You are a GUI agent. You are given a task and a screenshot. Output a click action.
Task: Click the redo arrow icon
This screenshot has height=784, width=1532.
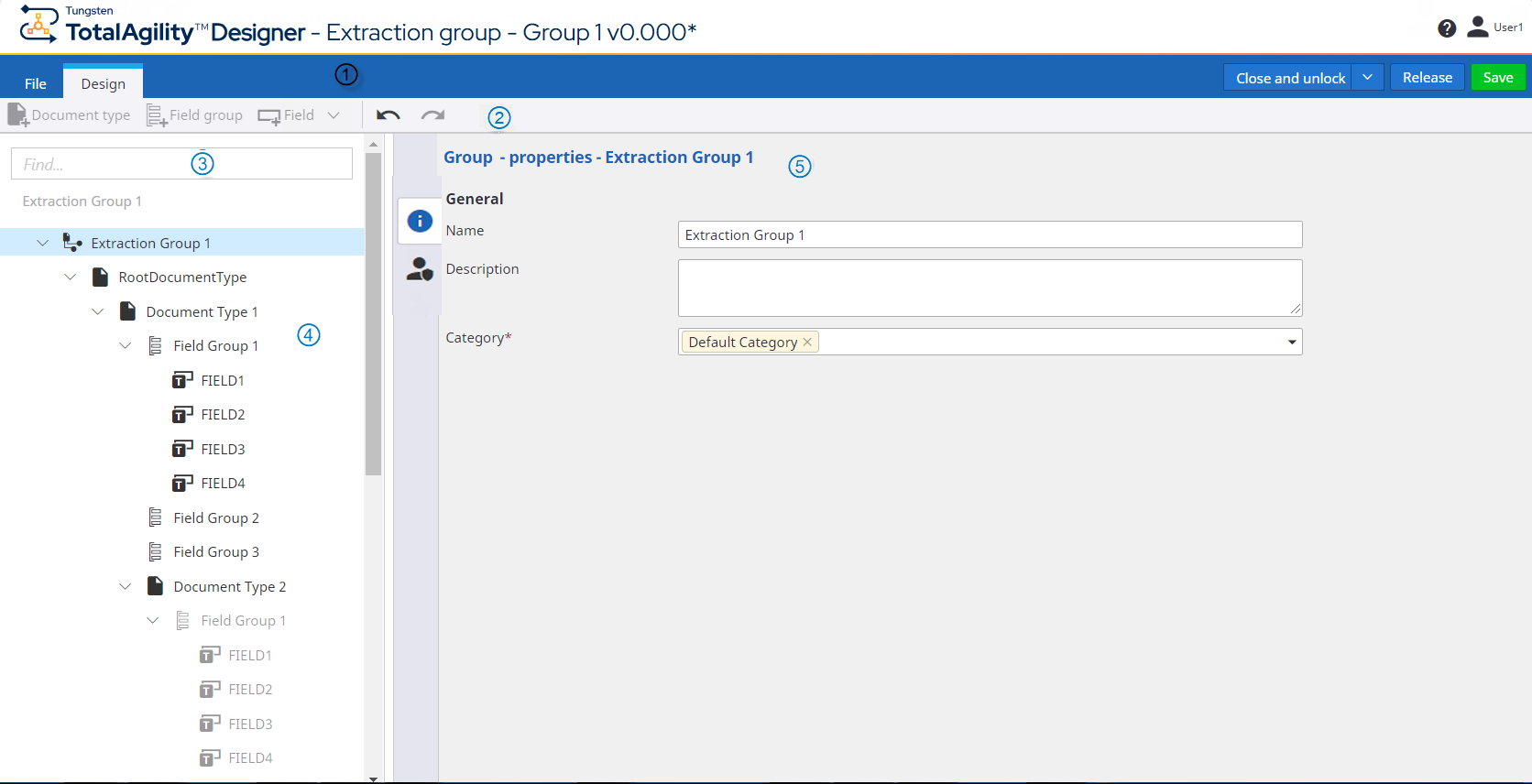point(432,115)
